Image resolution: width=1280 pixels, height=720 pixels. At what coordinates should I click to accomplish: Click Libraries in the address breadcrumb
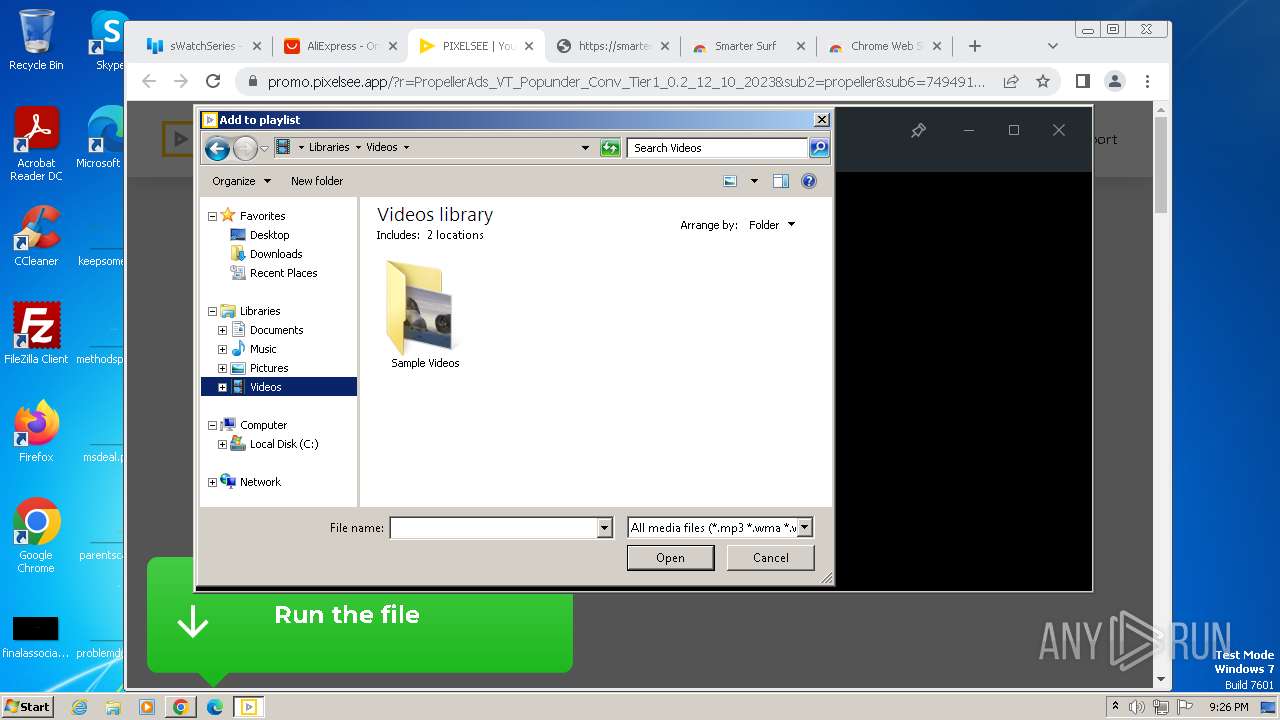tap(329, 147)
